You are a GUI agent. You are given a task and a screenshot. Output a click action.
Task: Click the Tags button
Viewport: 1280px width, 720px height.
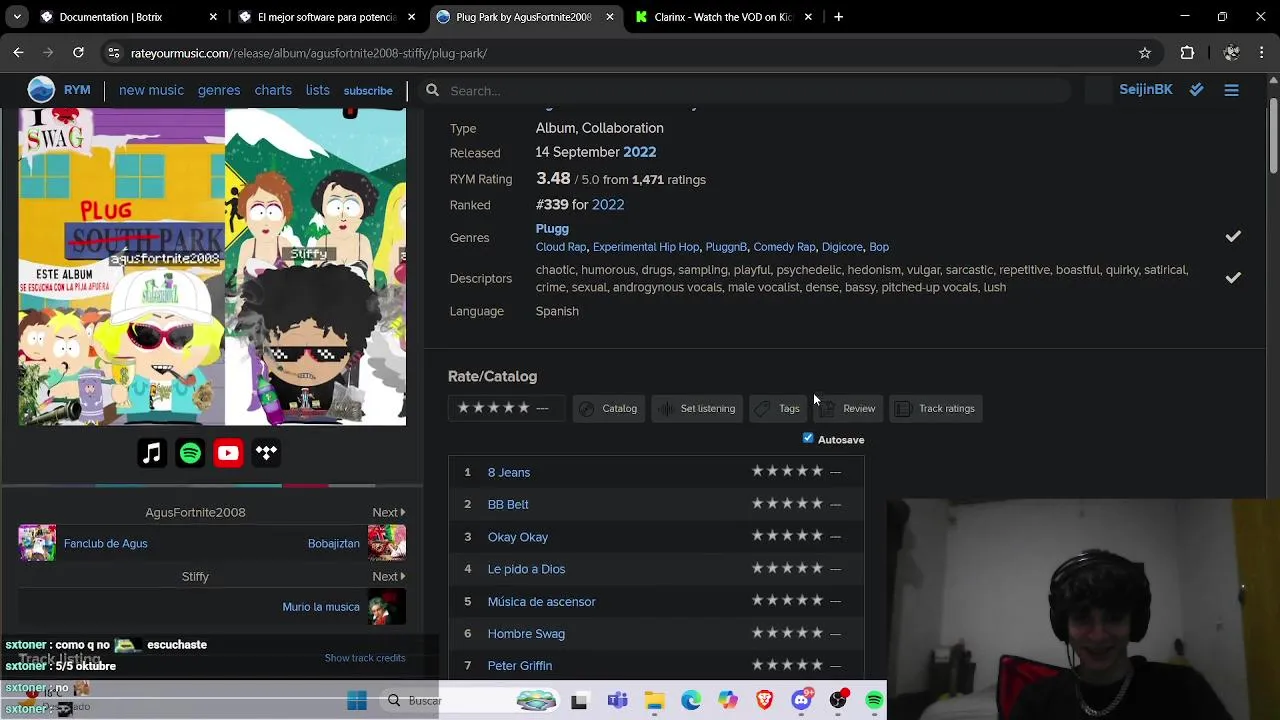point(778,408)
